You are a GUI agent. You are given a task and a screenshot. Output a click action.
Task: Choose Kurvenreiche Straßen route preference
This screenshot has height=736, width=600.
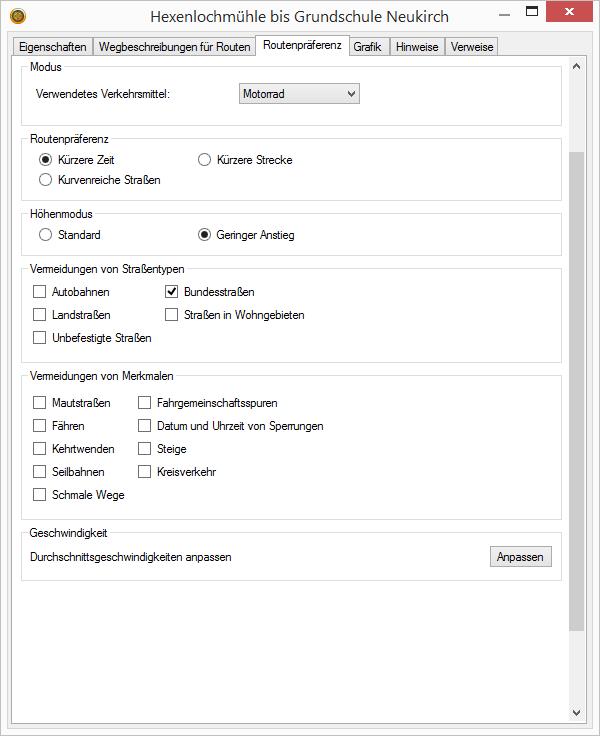46,180
